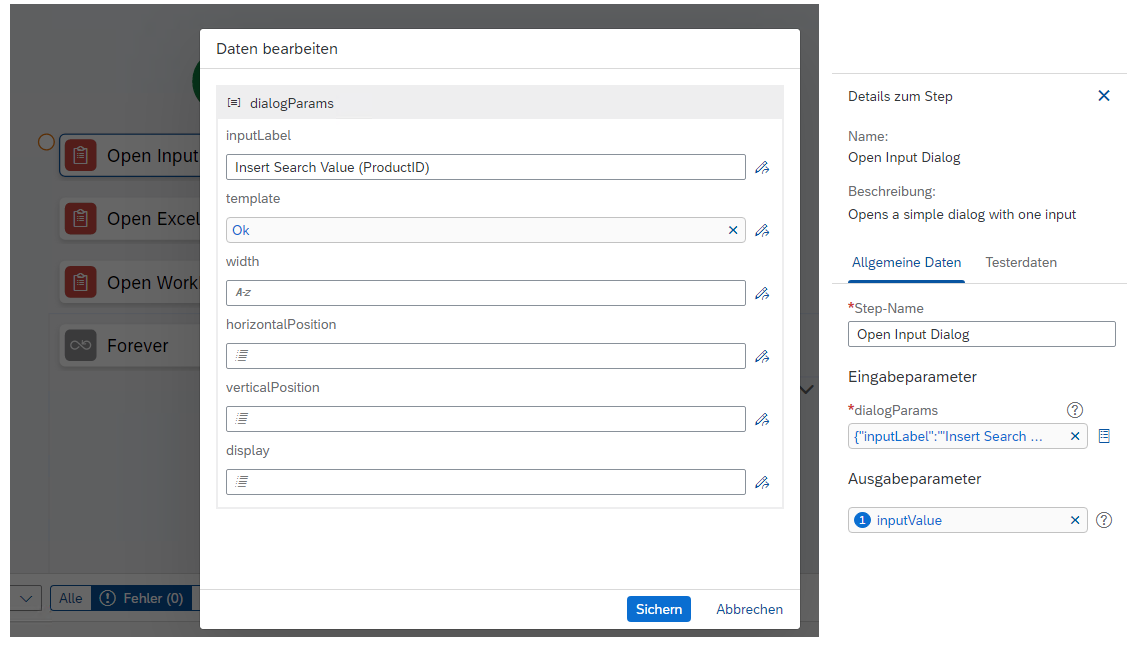Click the Eingabeparameter heading
This screenshot has height=645, width=1145.
coord(912,377)
